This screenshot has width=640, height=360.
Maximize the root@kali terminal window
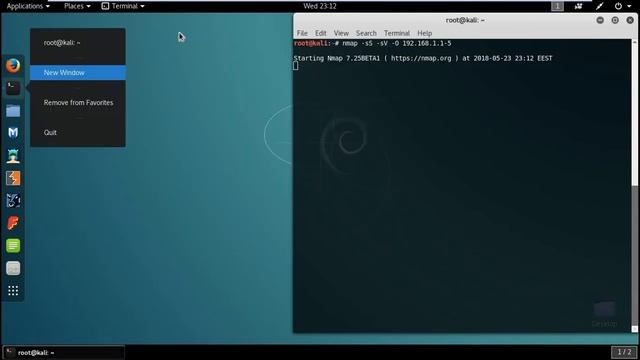pos(615,20)
